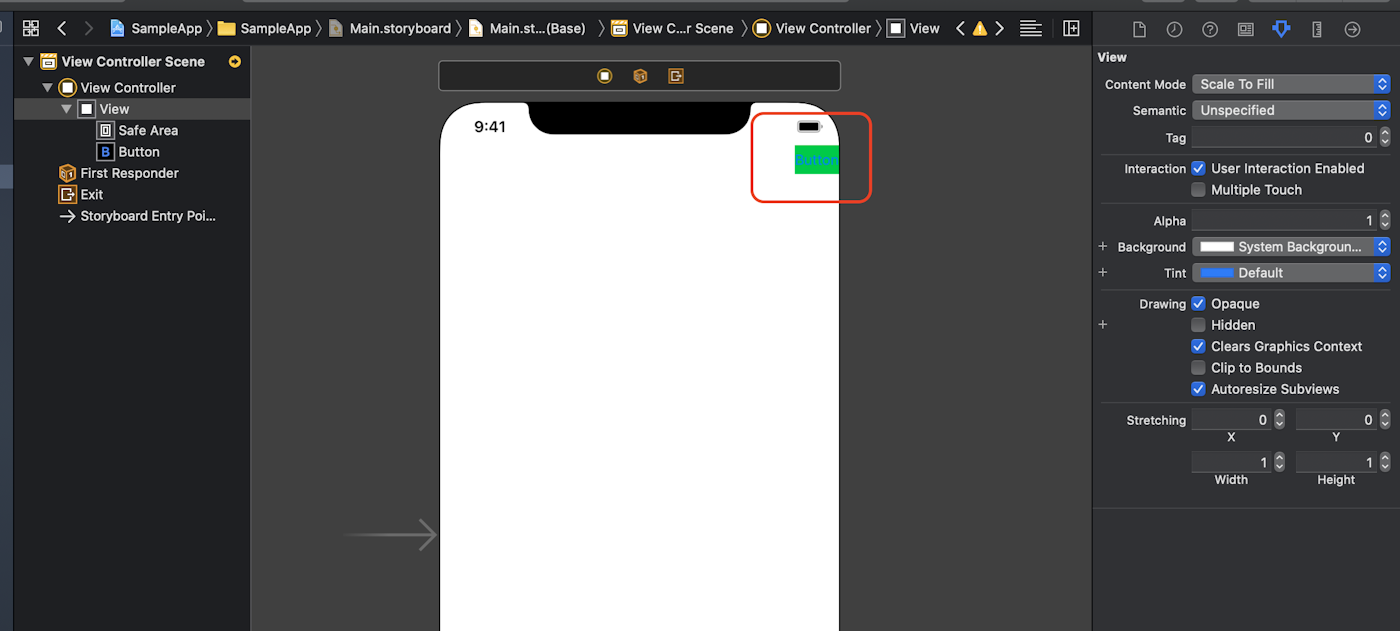Click the yellow outline issue indicator arrow
Viewport: 1400px width, 631px height.
[x=235, y=61]
